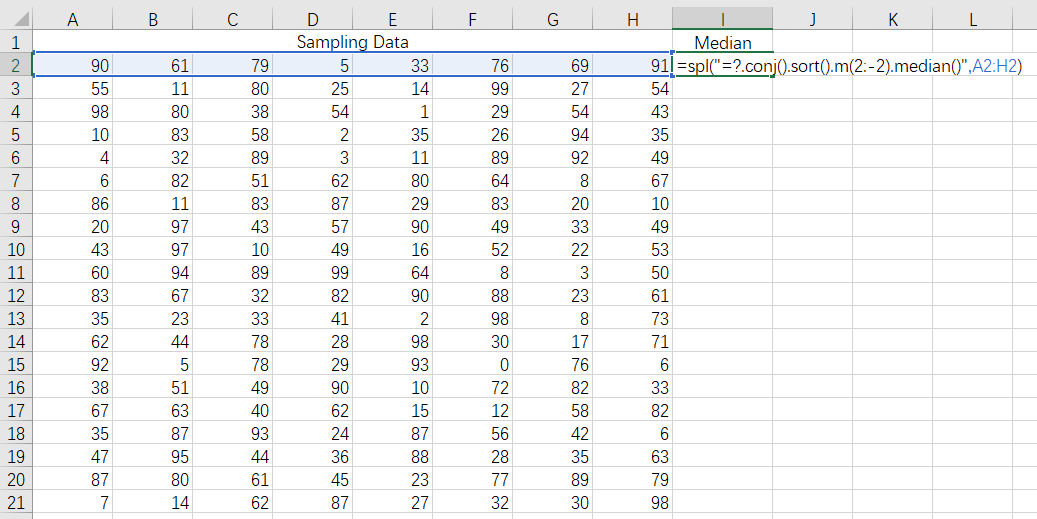Click cell B14 containing 44
Viewport: 1037px width, 519px height.
(153, 341)
